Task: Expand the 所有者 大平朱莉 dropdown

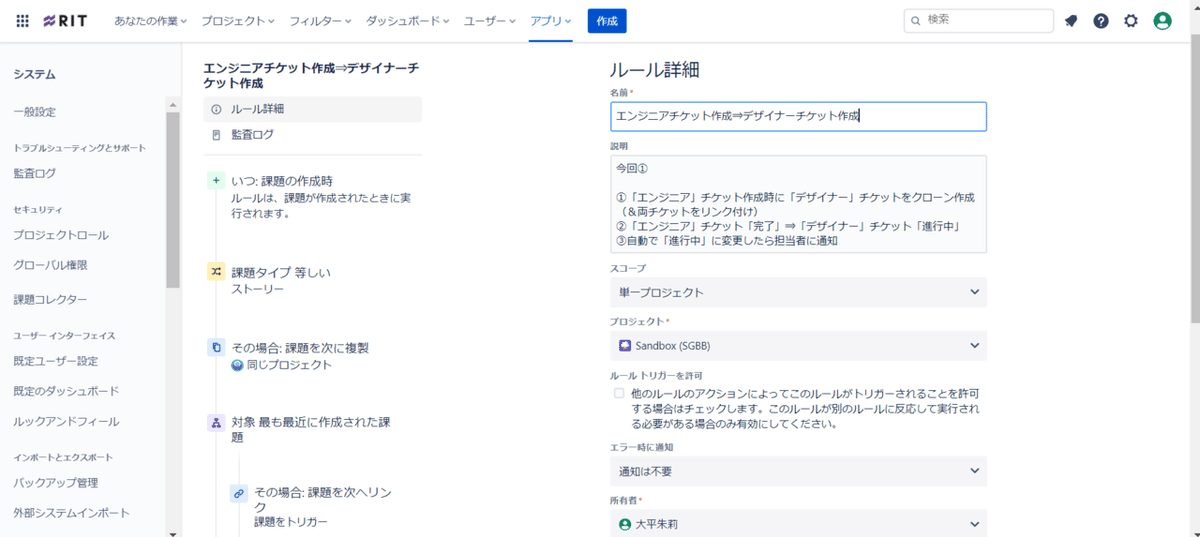Action: point(798,524)
